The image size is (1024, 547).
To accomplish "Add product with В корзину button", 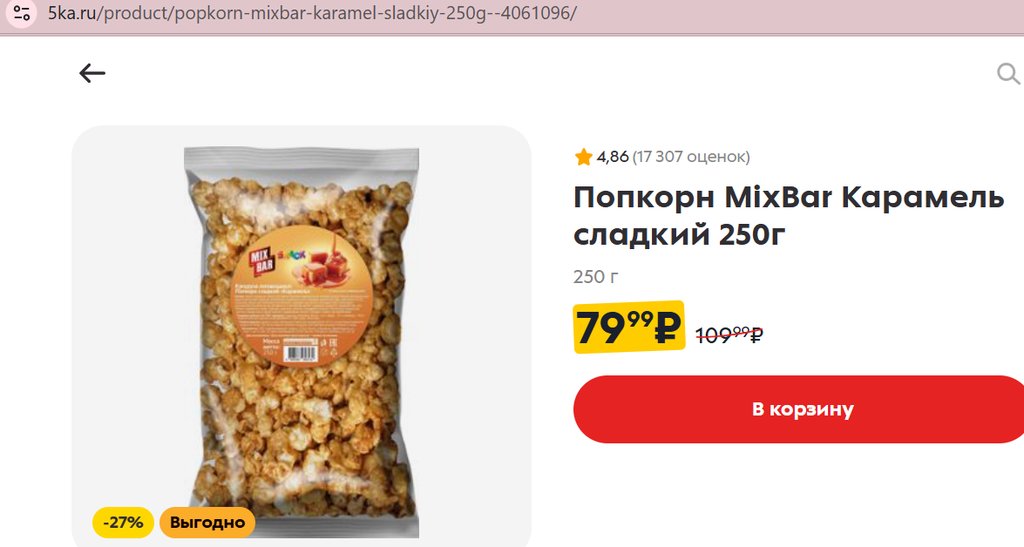I will tap(799, 409).
